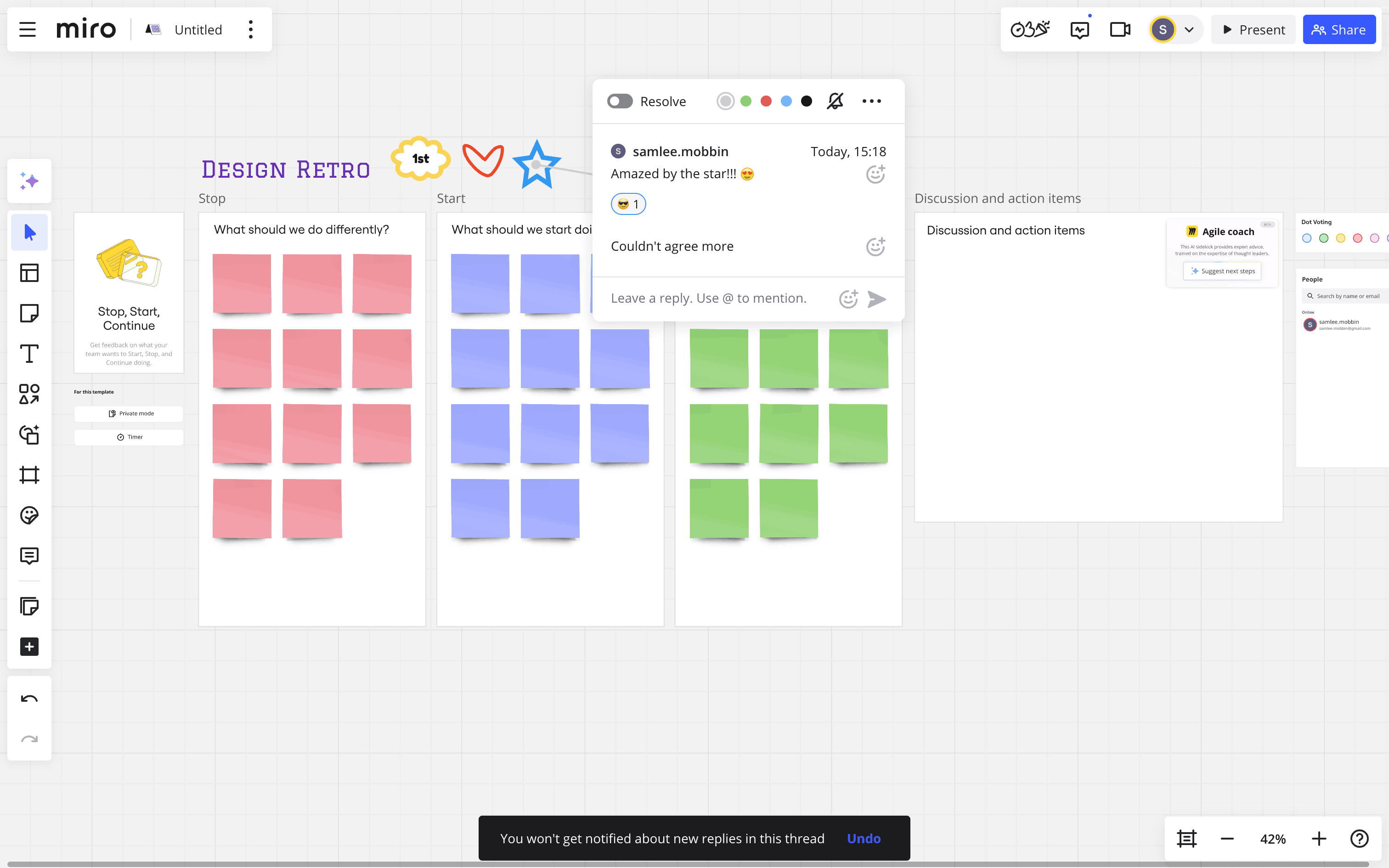Select the sticky note tool
This screenshot has height=868, width=1389.
click(29, 313)
